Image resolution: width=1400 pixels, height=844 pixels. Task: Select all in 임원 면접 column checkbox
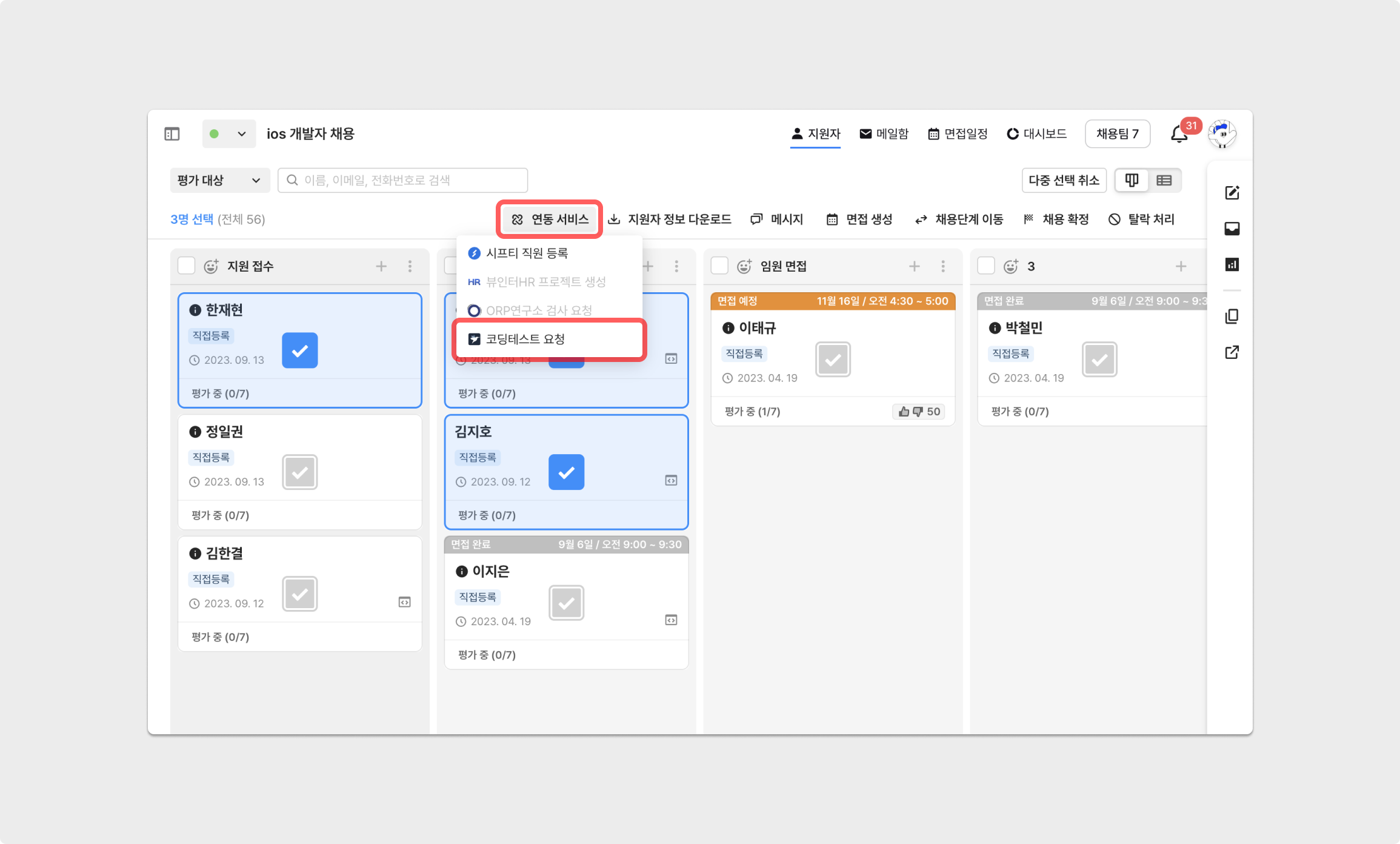coord(719,266)
